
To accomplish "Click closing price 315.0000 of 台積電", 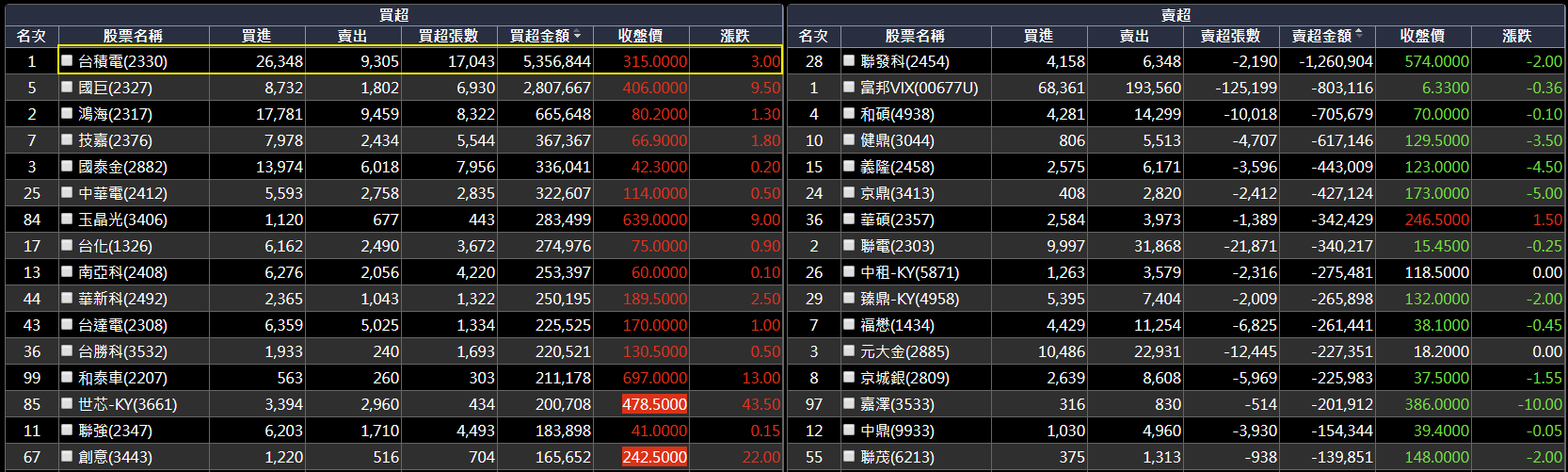I will point(655,61).
